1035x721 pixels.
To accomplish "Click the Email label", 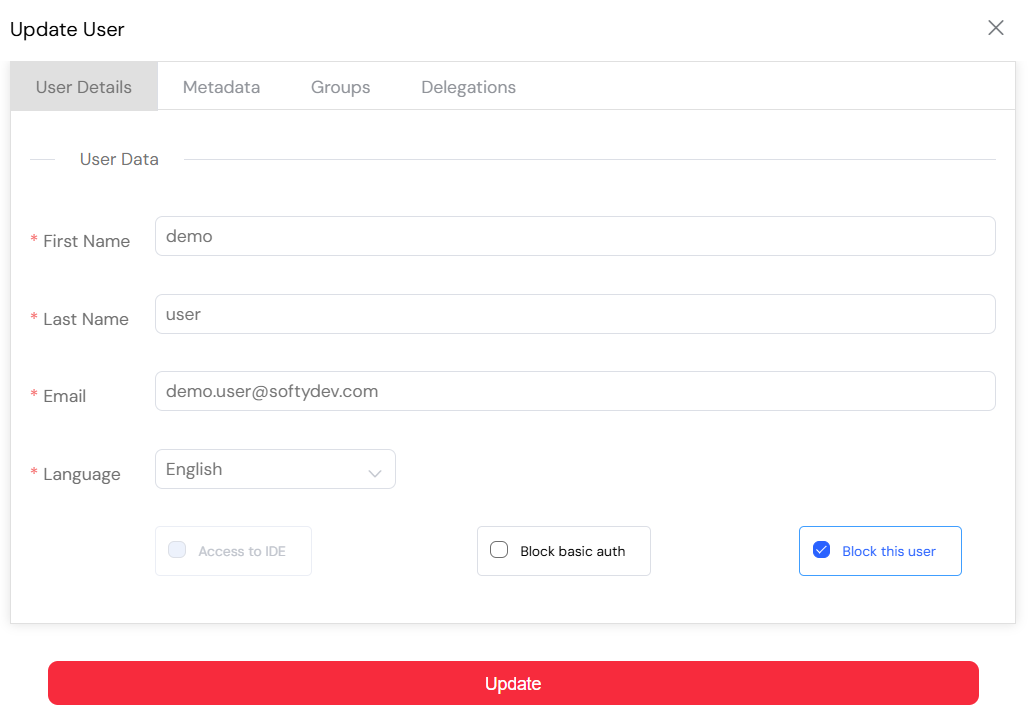I will pos(65,396).
